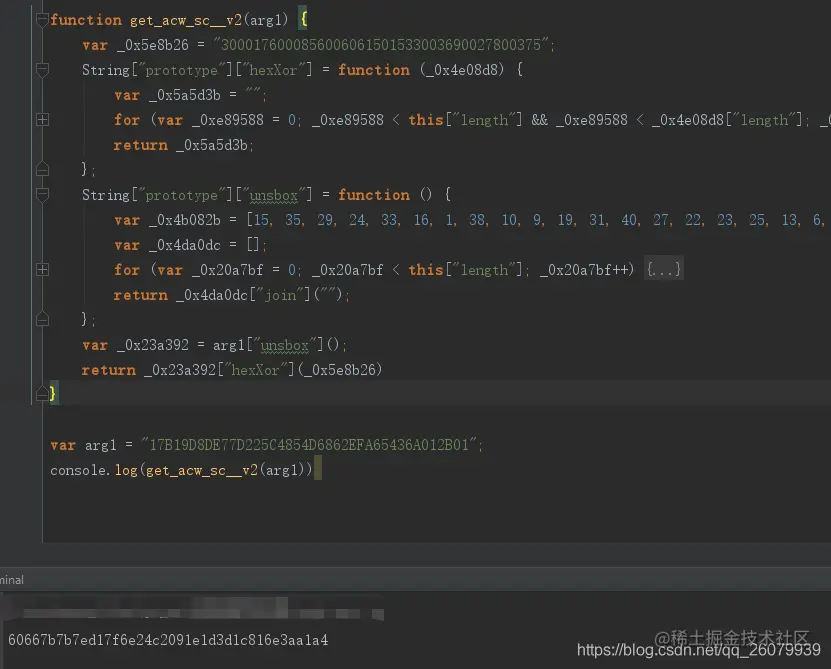Collapse the hexXor function fold marker
Screen dimensions: 831x669
click(x=42, y=69)
